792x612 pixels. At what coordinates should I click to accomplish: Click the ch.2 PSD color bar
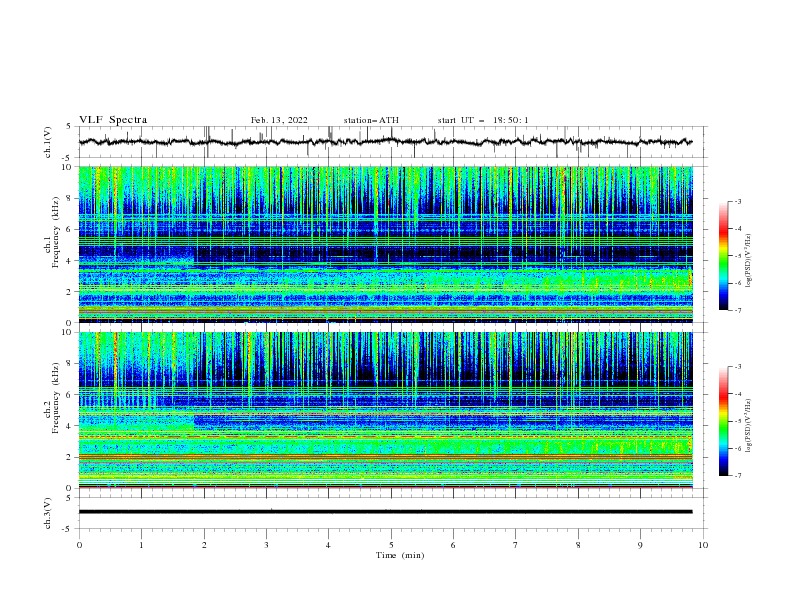[724, 421]
